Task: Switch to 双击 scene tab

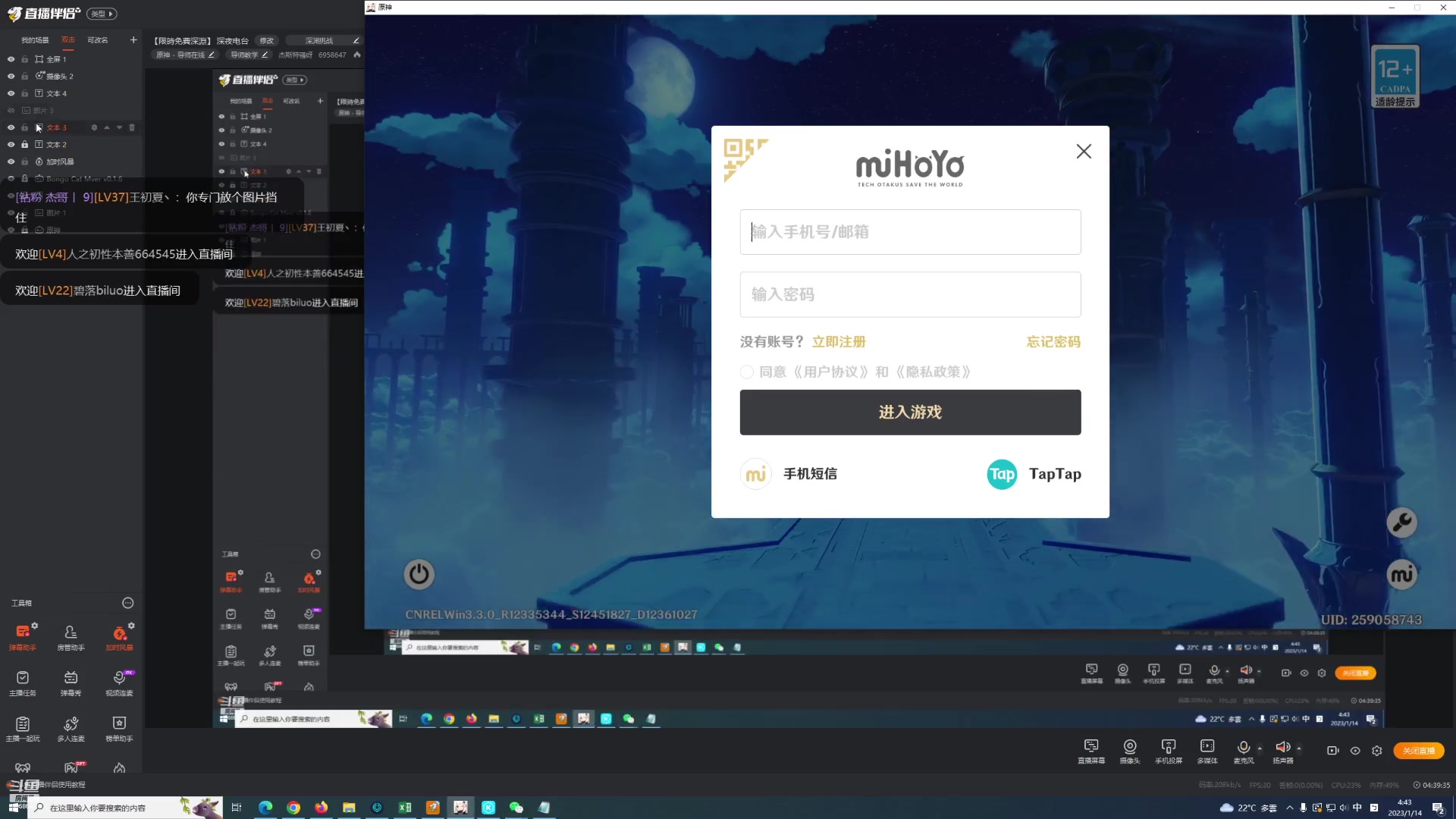Action: click(68, 39)
